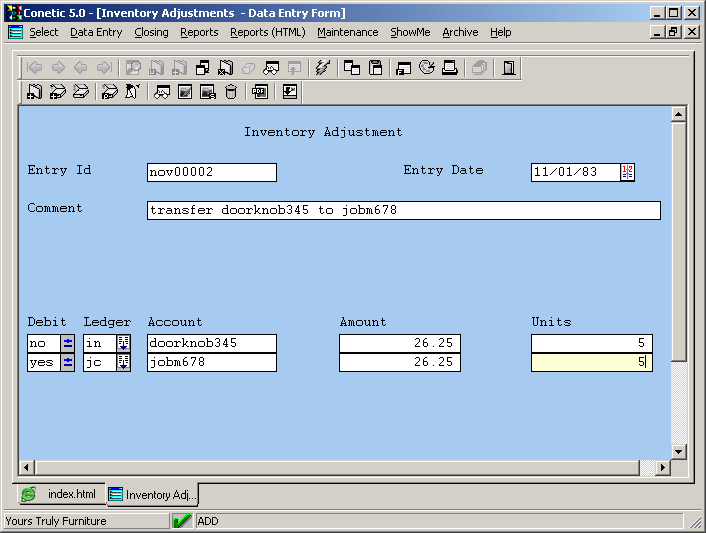The image size is (706, 533).
Task: Open the calendar picker beside Entry Date
Action: click(627, 172)
